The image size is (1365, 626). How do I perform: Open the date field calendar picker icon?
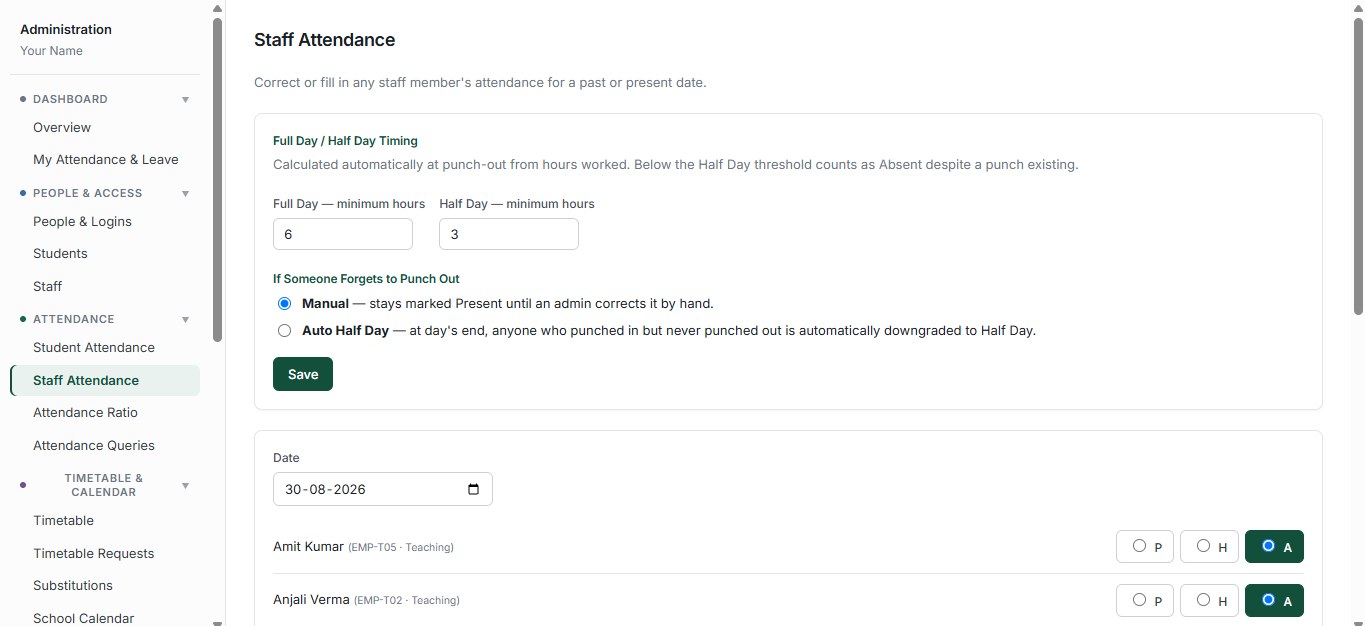[474, 490]
